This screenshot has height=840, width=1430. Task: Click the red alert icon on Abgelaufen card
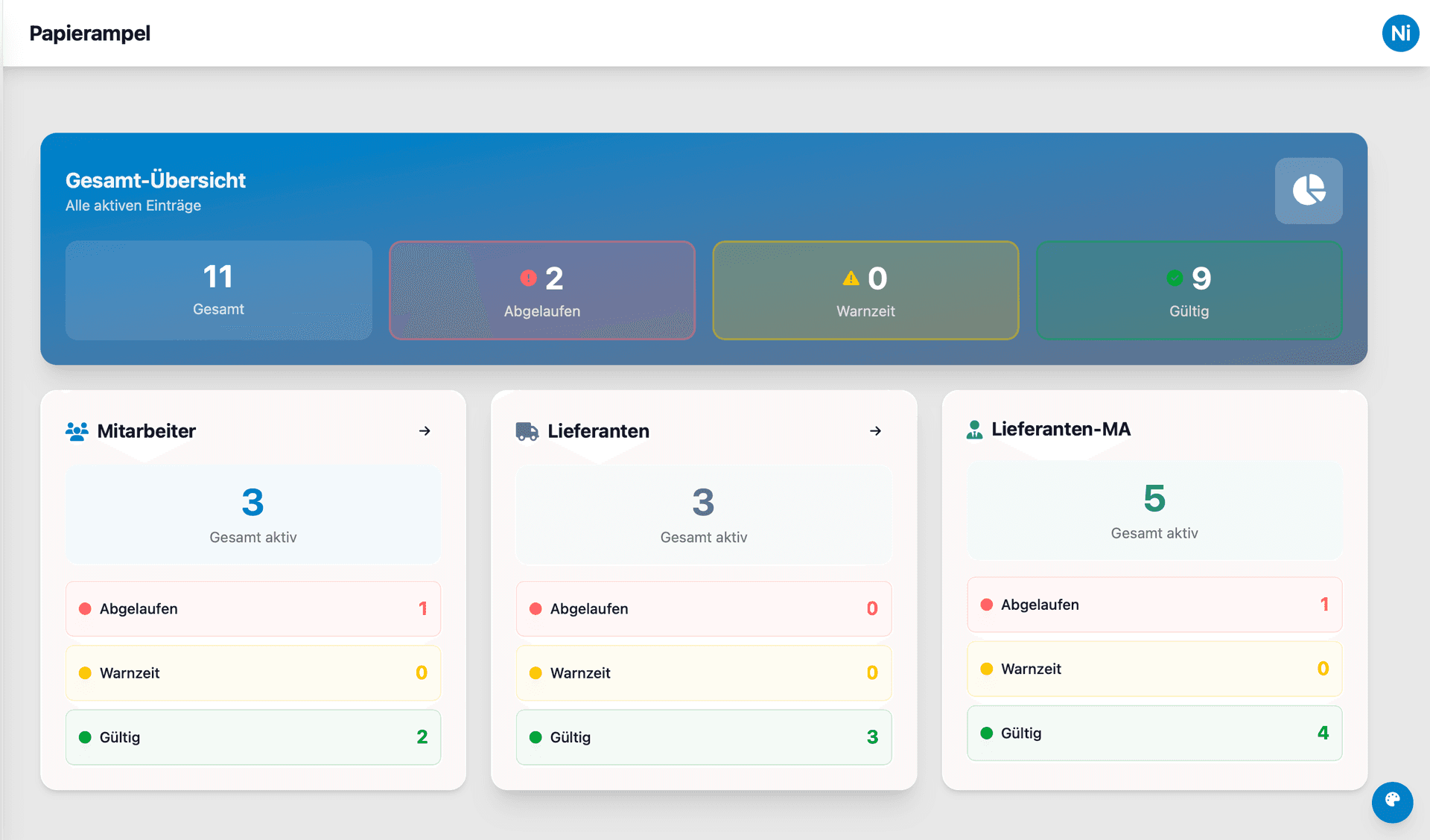click(528, 276)
